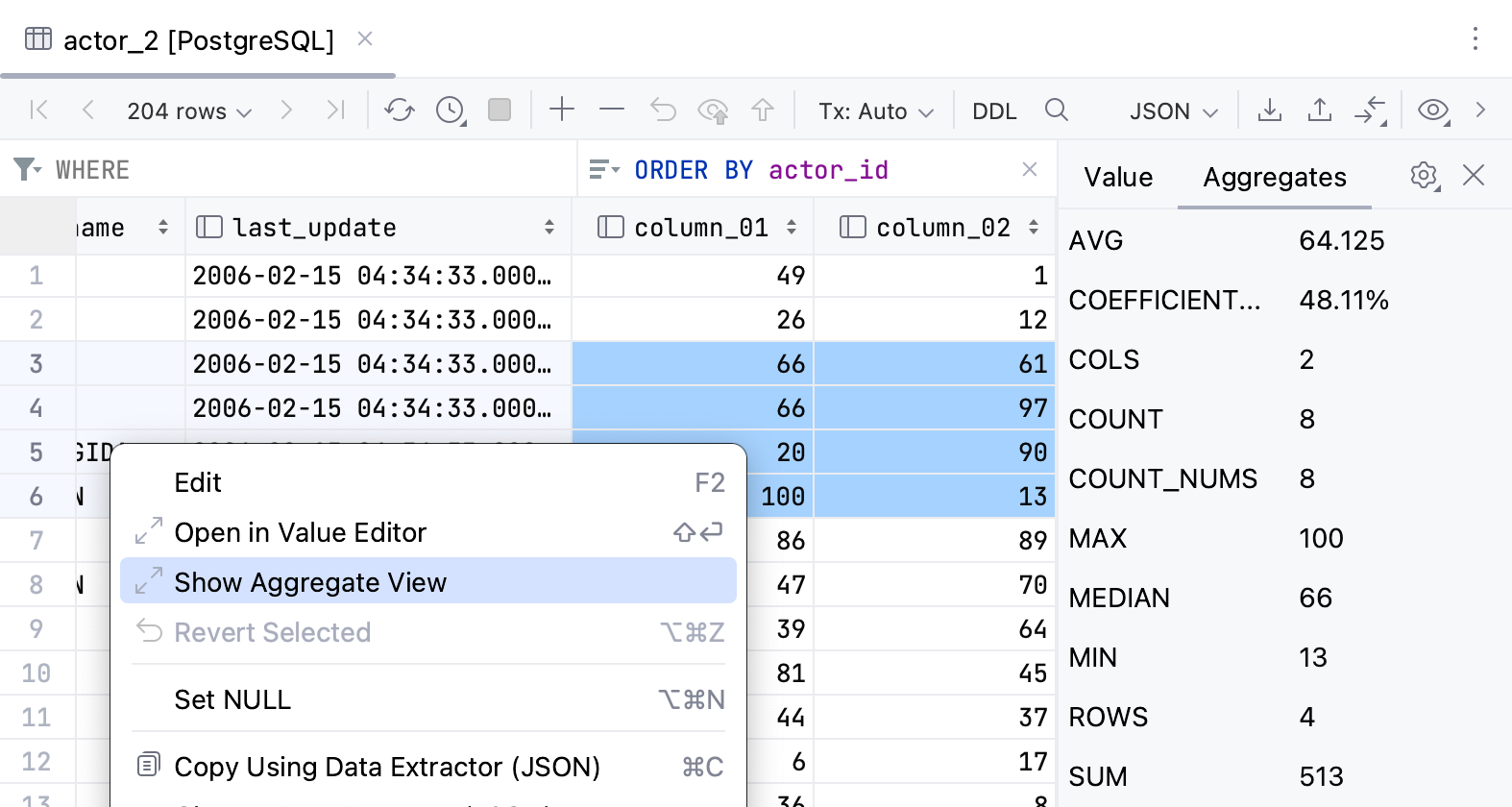
Task: Toggle the eye view options icon
Action: click(x=1433, y=110)
